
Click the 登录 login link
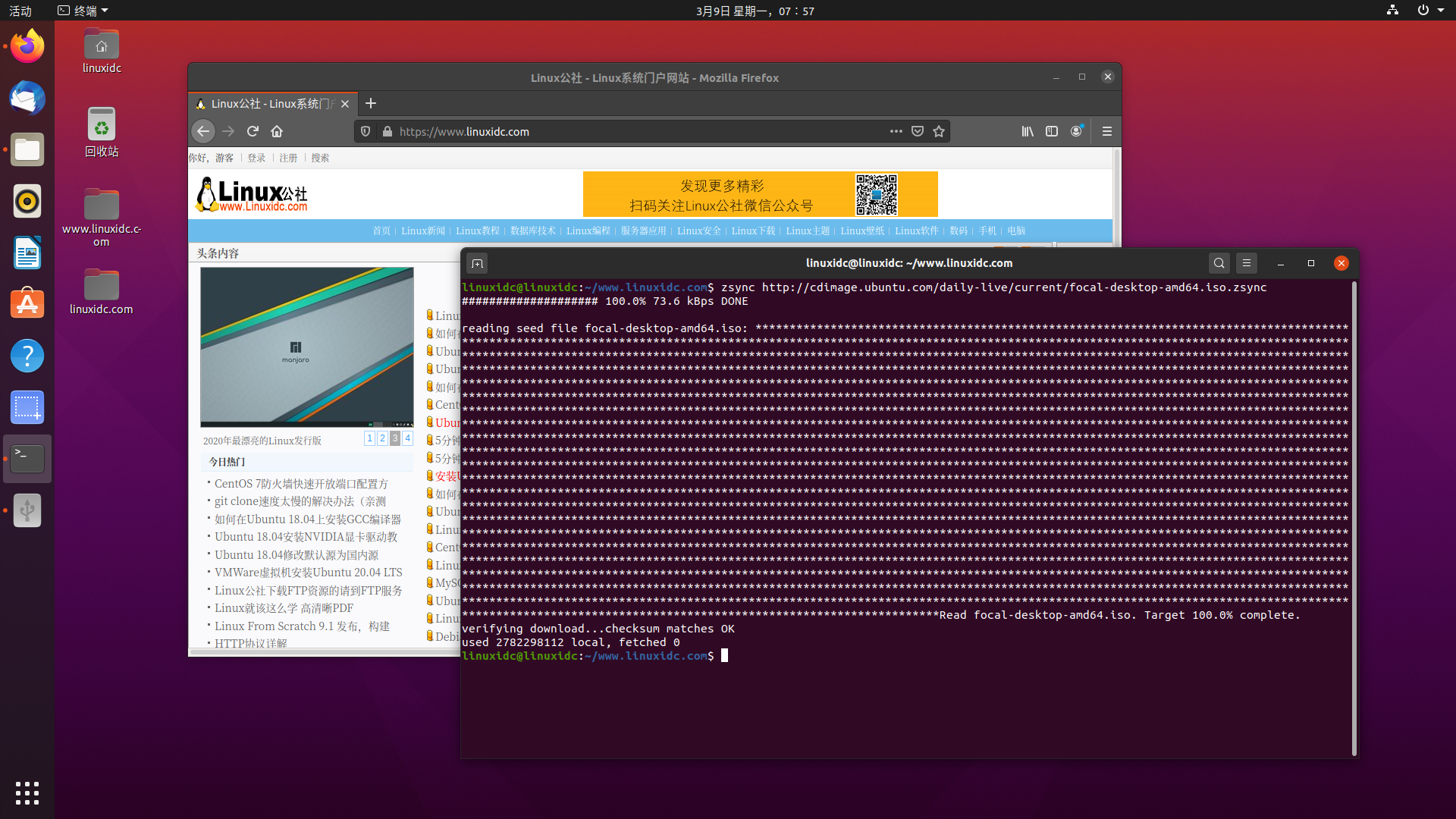(256, 158)
